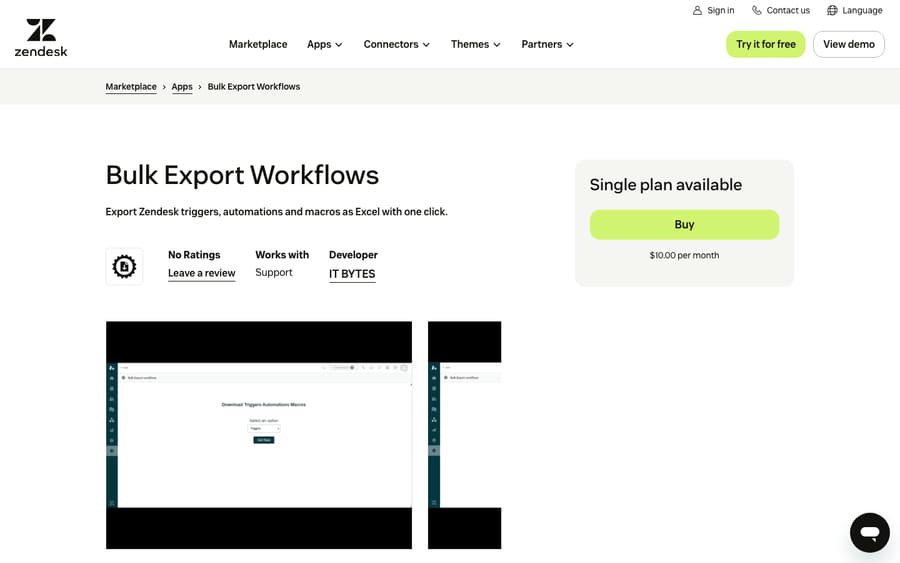The image size is (900, 563).
Task: Click the Leave a review link
Action: pyautogui.click(x=201, y=273)
